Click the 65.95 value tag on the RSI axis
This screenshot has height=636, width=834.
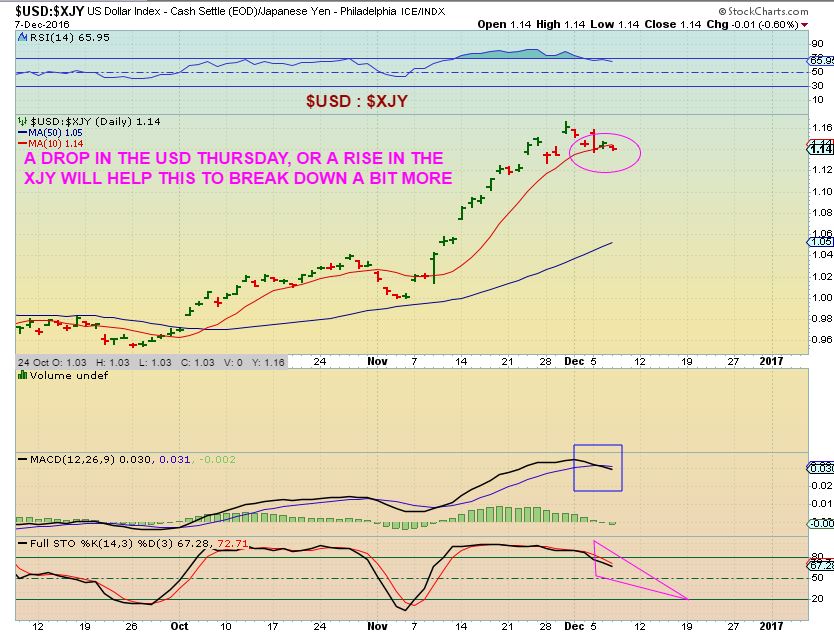pyautogui.click(x=821, y=60)
